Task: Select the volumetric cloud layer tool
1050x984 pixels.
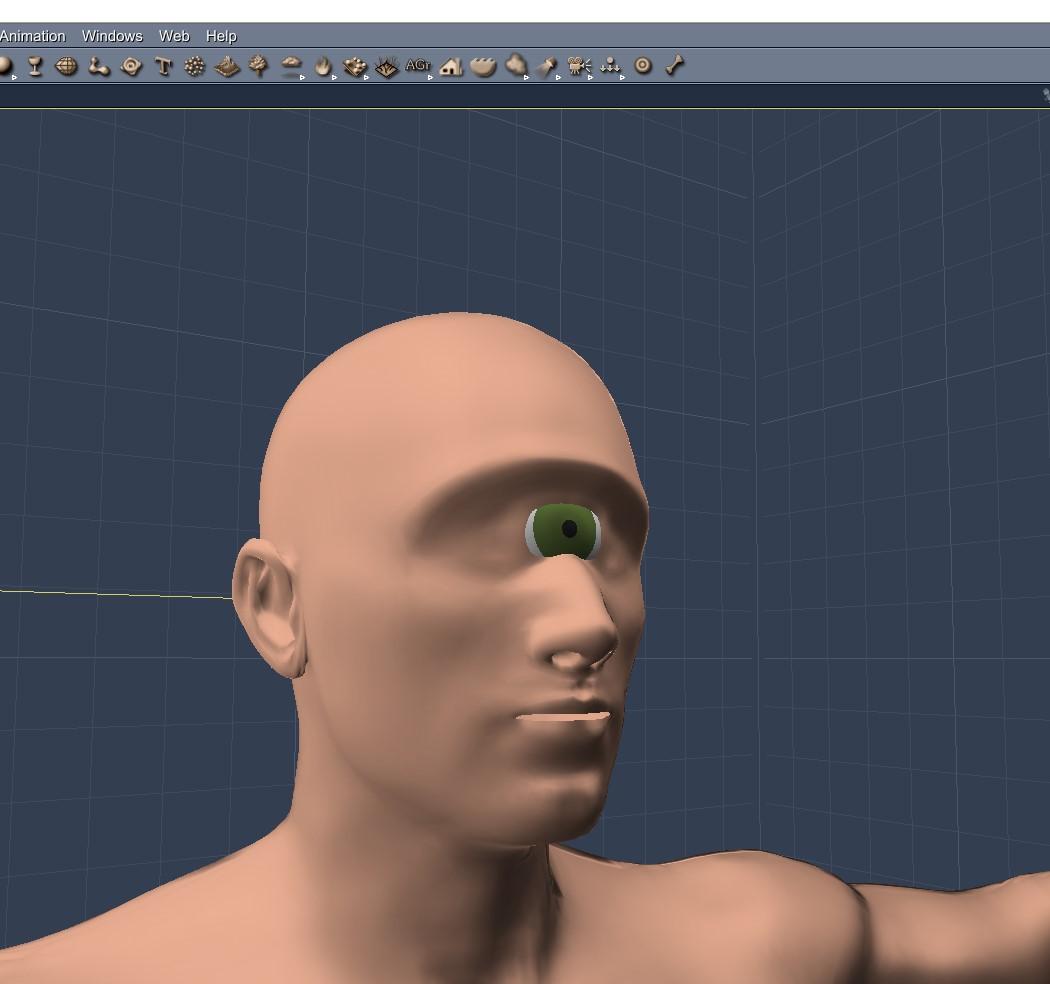Action: coord(291,65)
